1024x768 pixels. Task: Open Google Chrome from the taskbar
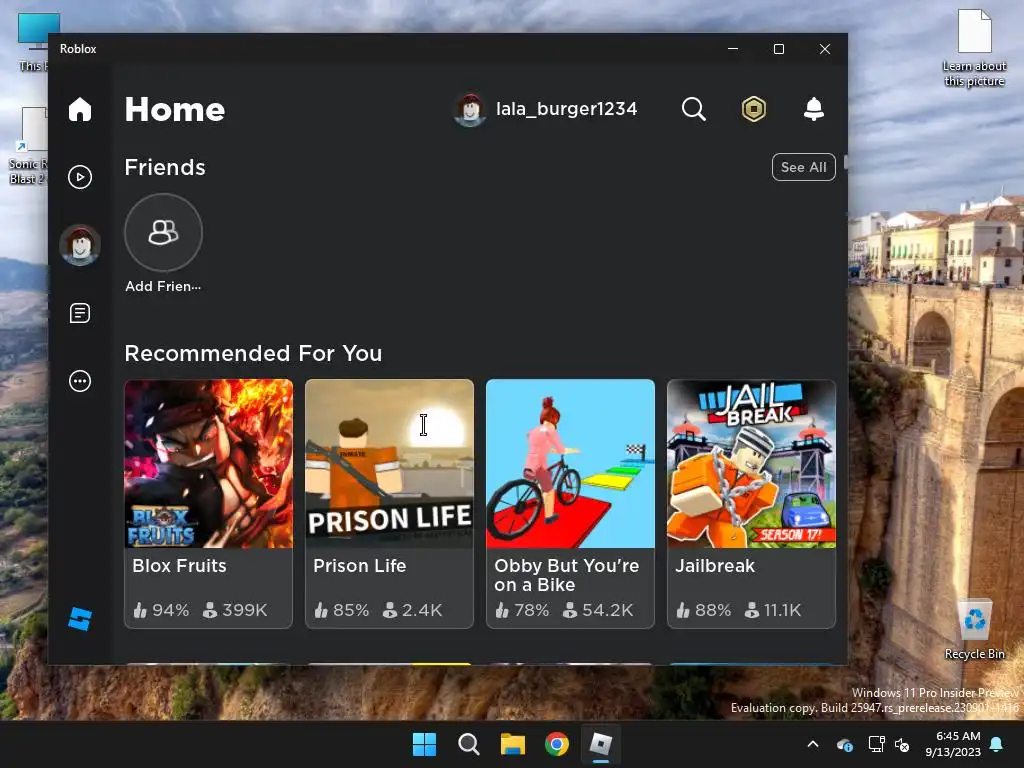click(557, 744)
